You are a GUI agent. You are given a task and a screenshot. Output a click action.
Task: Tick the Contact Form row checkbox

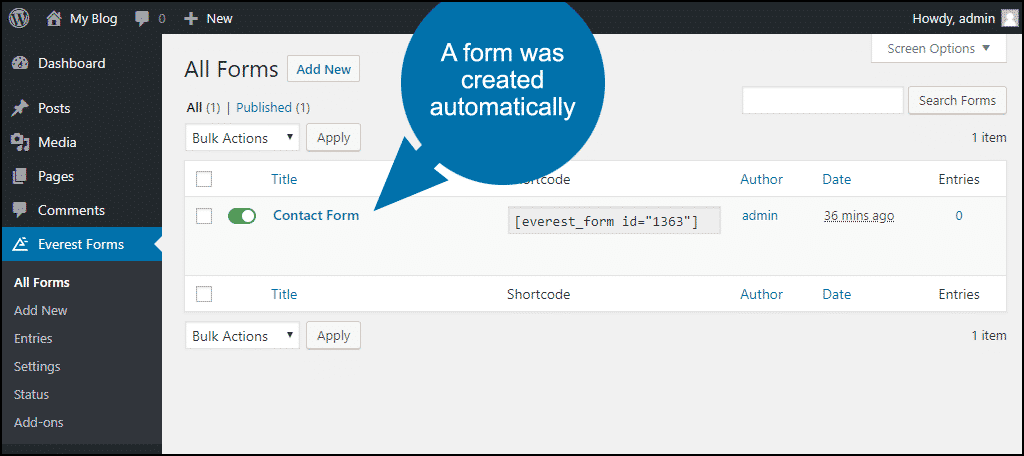click(x=204, y=216)
